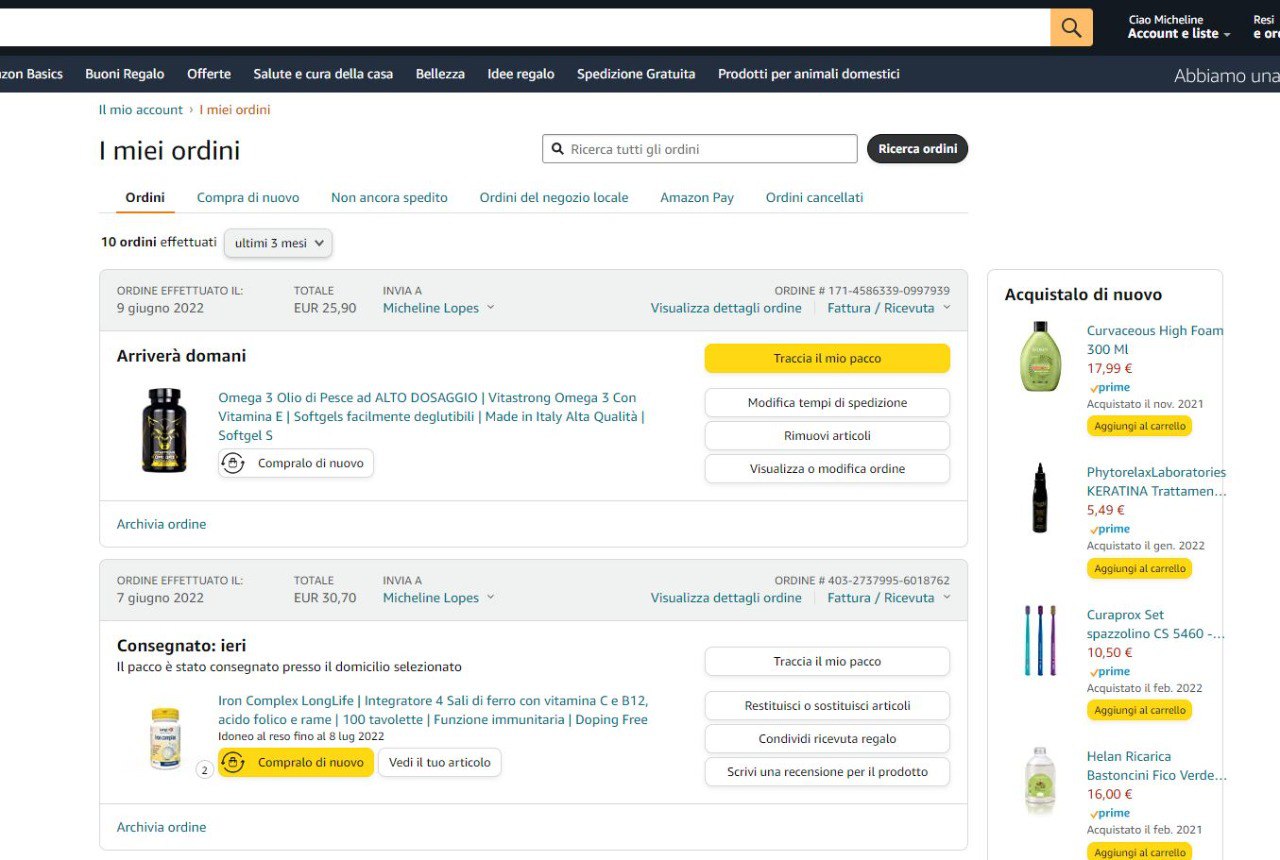Click the Helan Ricarica bottle image
The height and width of the screenshot is (860, 1280).
pos(1040,781)
